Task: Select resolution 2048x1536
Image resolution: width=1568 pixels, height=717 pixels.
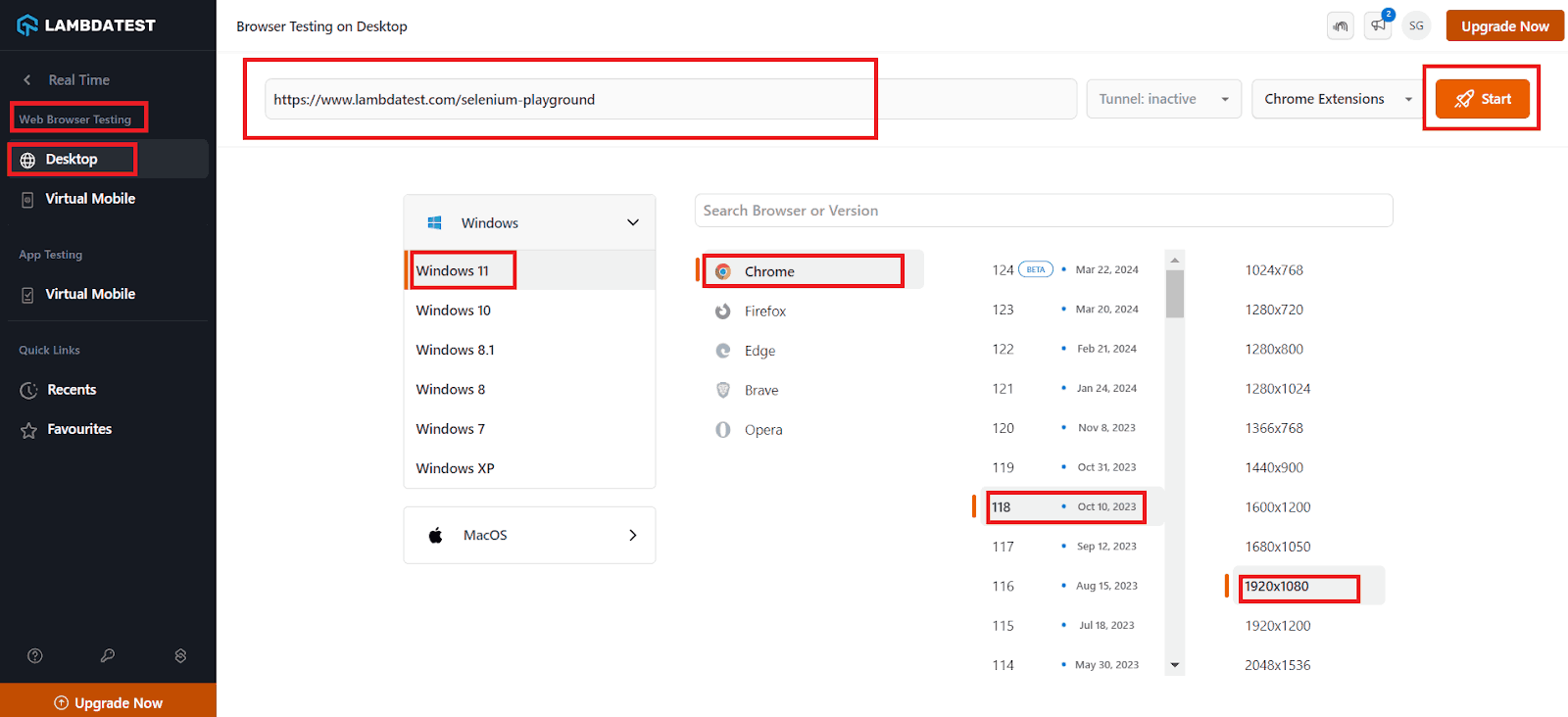Action: [1278, 665]
